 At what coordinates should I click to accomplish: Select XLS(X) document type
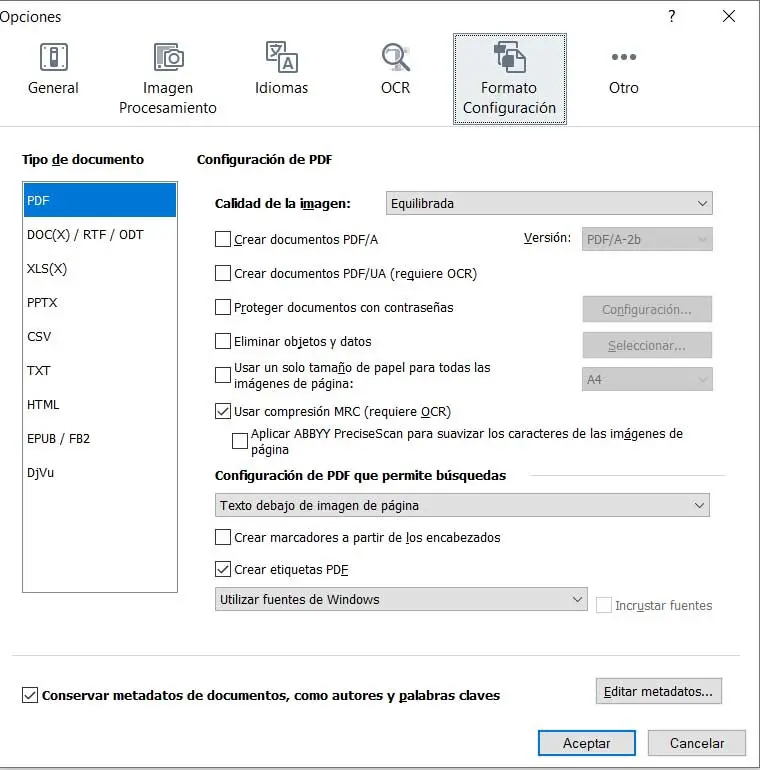pyautogui.click(x=100, y=269)
